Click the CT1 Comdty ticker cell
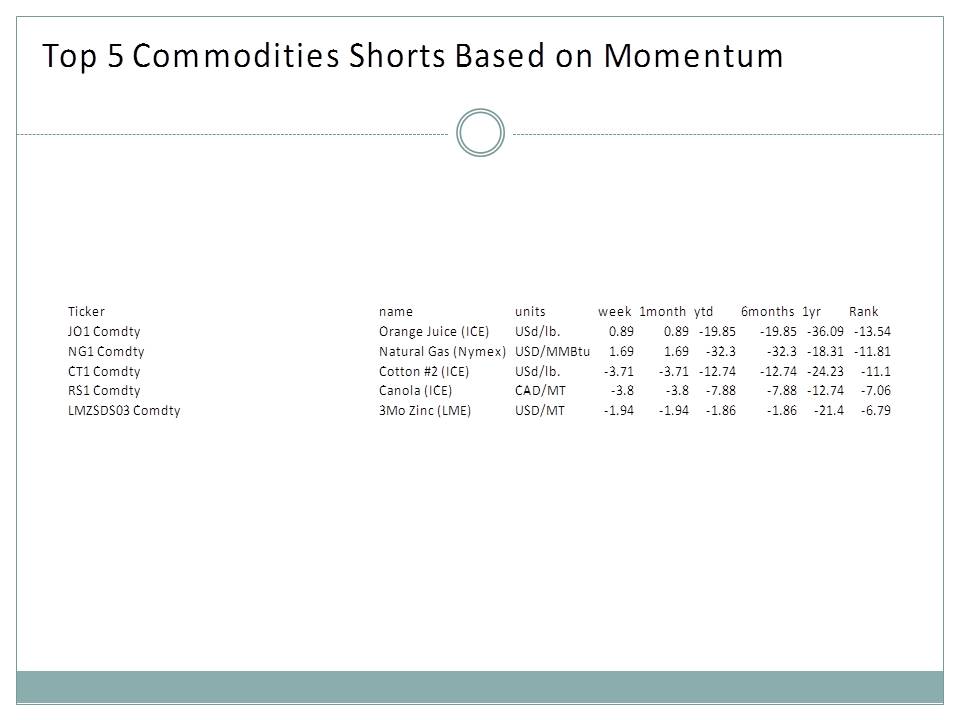The height and width of the screenshot is (720, 960). pos(104,372)
